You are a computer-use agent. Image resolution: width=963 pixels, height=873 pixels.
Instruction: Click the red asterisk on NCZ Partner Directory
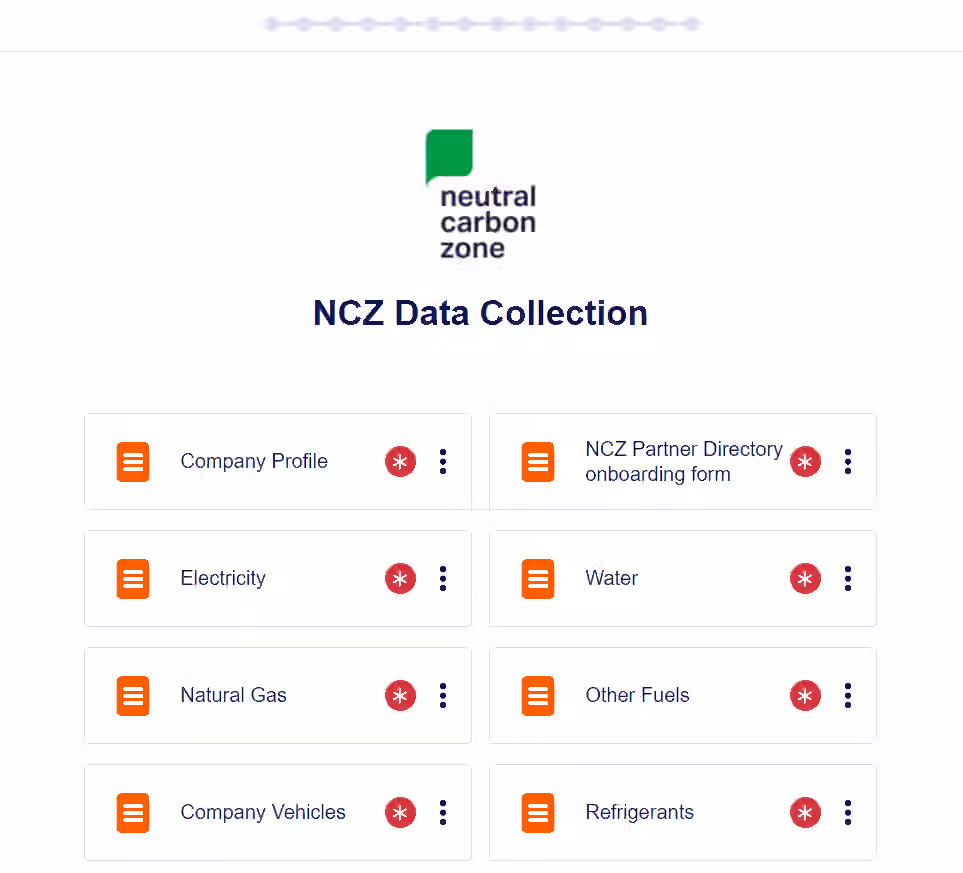point(805,461)
